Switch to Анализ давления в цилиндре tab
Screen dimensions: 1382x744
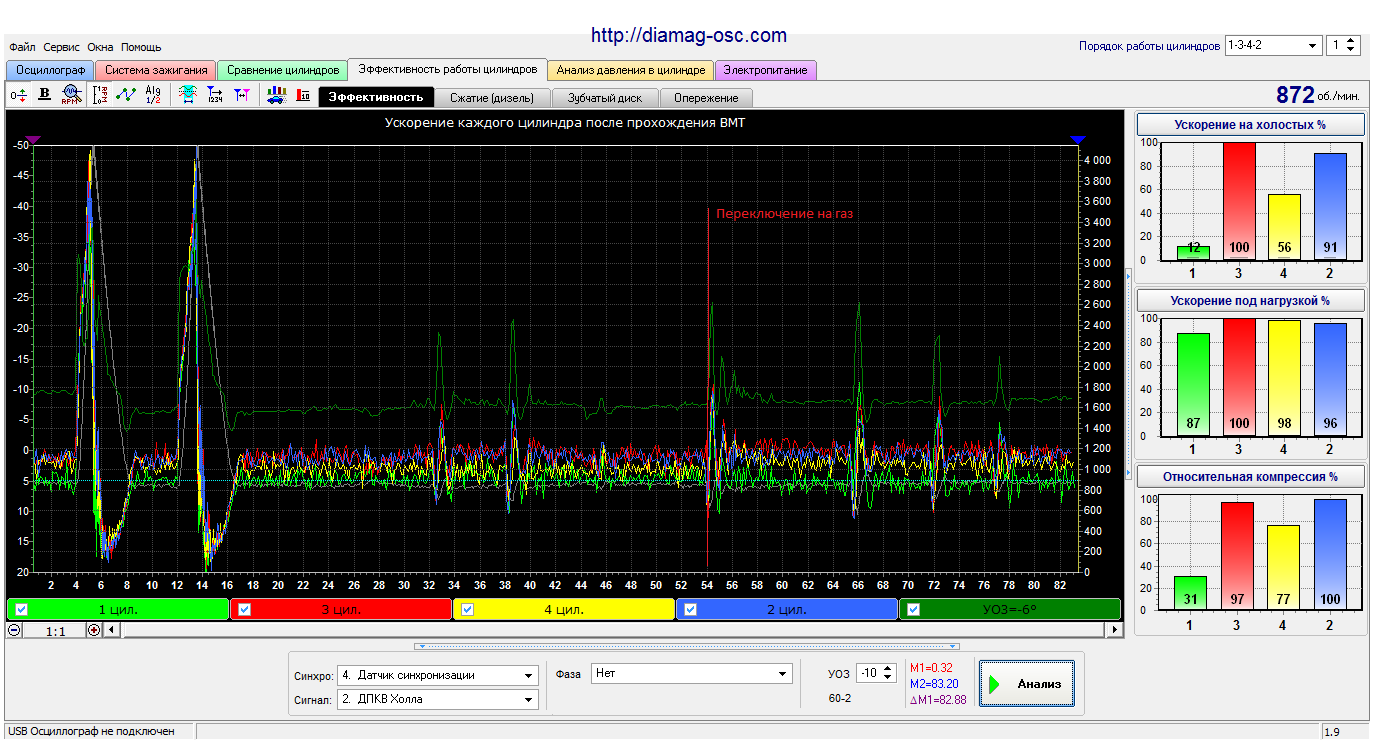point(631,70)
